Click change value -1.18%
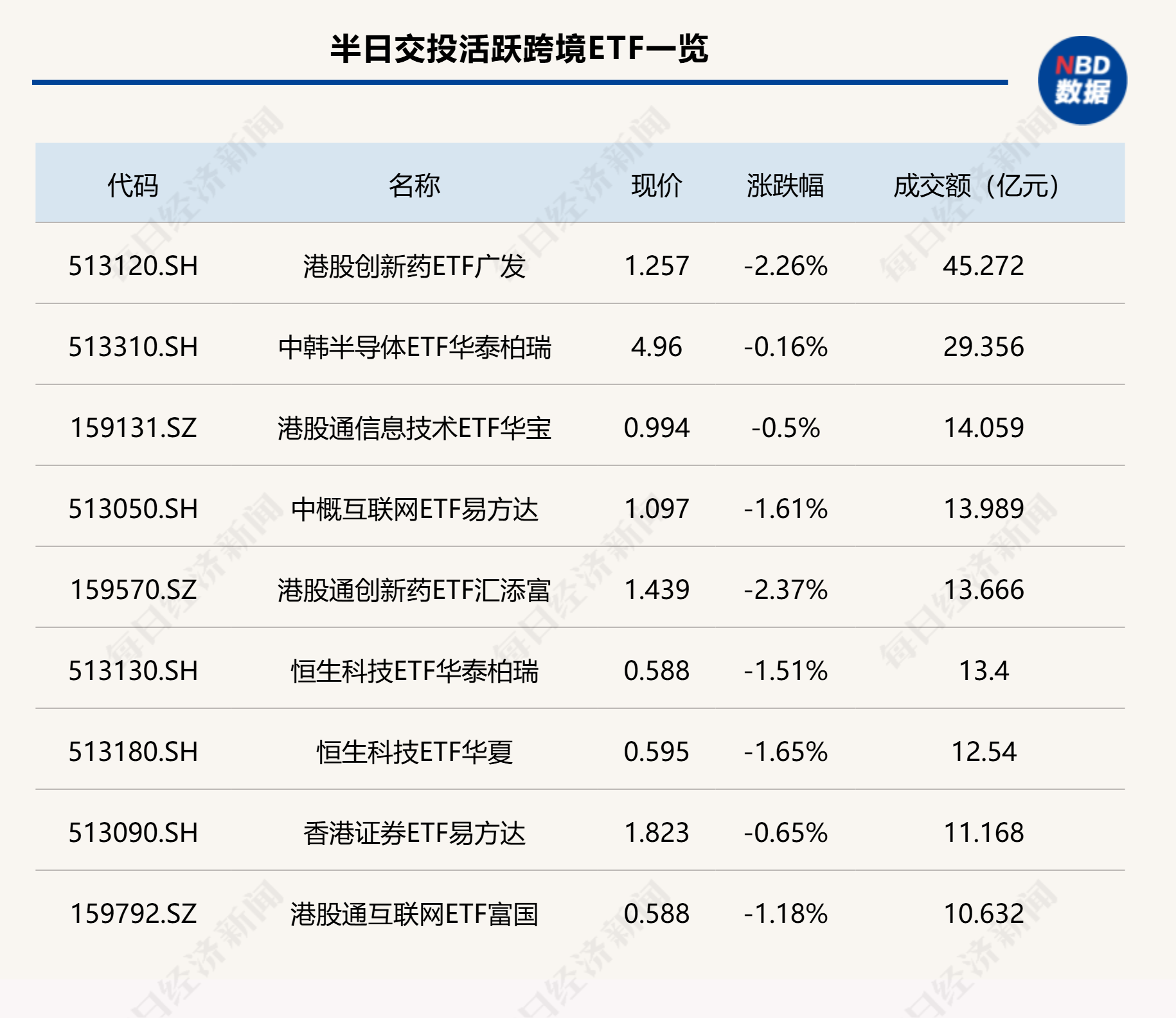The width and height of the screenshot is (1176, 1018). click(785, 914)
